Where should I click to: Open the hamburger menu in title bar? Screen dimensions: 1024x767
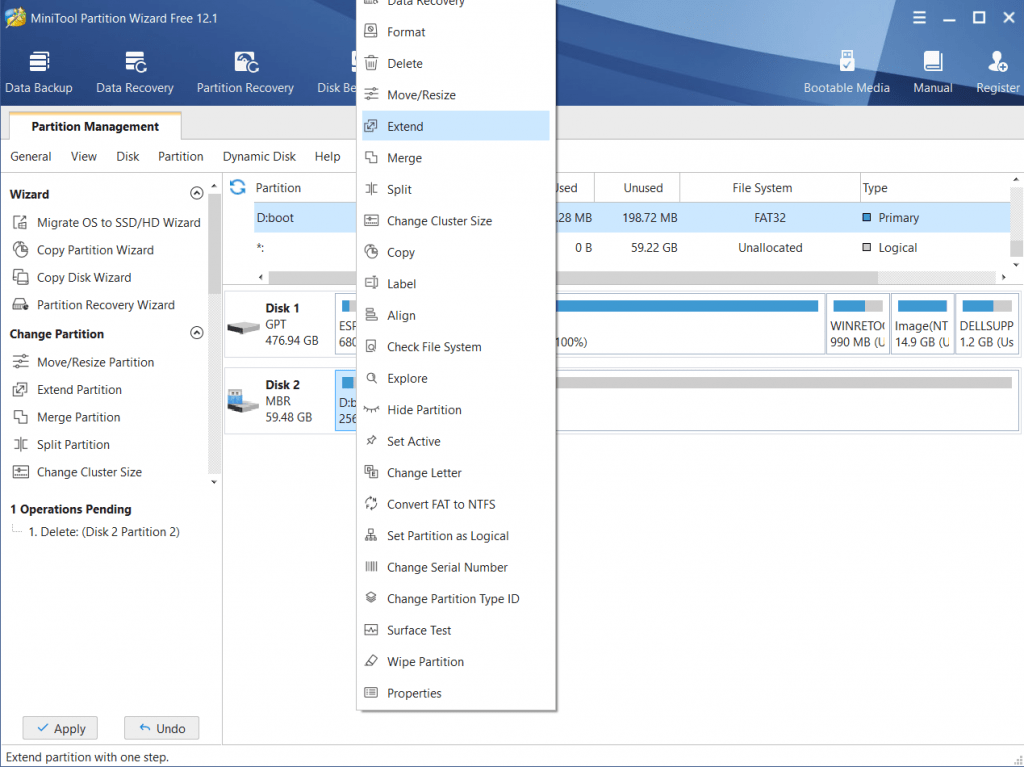[919, 18]
